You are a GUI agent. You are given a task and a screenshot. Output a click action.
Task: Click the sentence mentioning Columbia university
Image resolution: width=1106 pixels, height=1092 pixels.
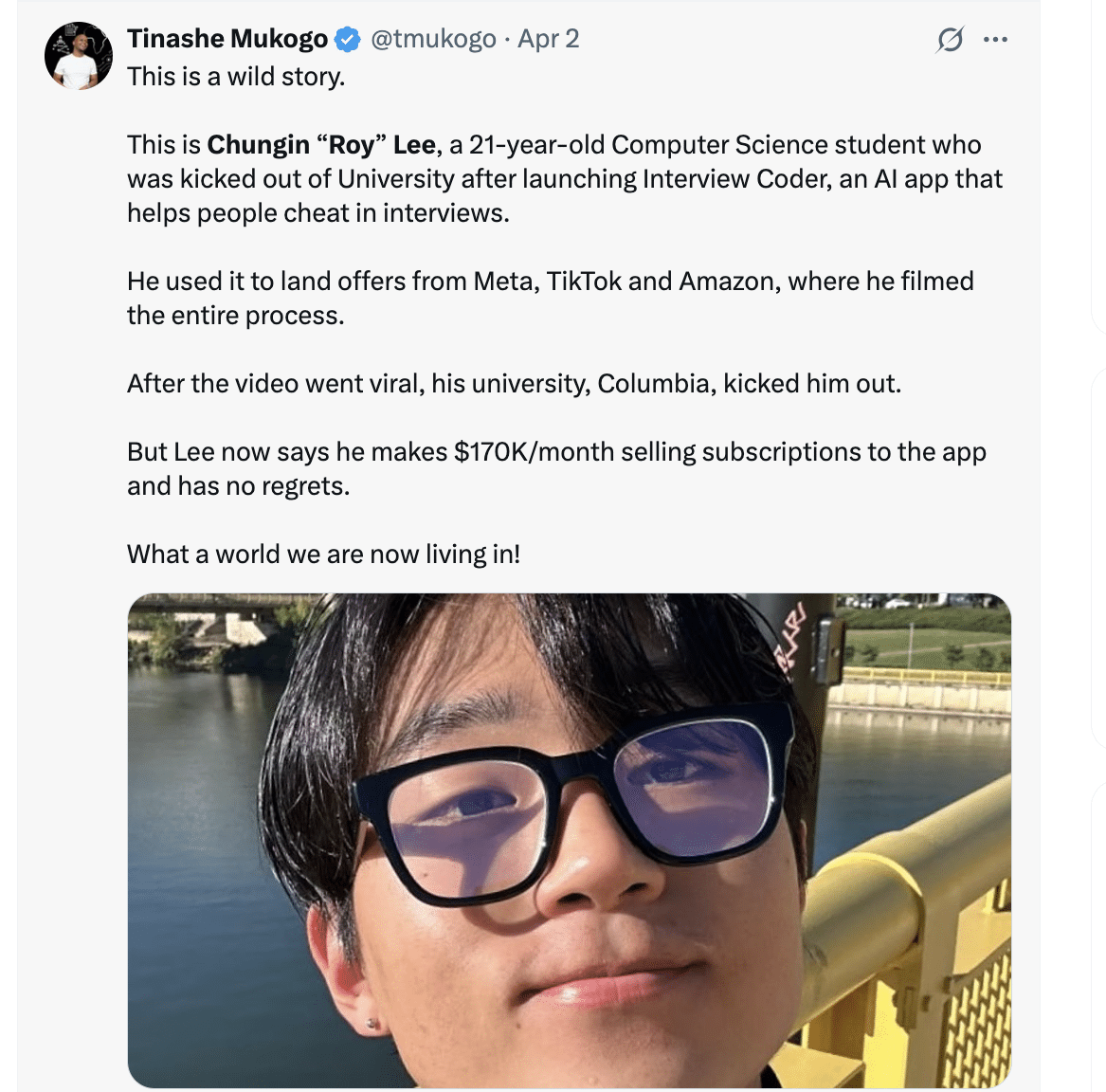point(515,384)
